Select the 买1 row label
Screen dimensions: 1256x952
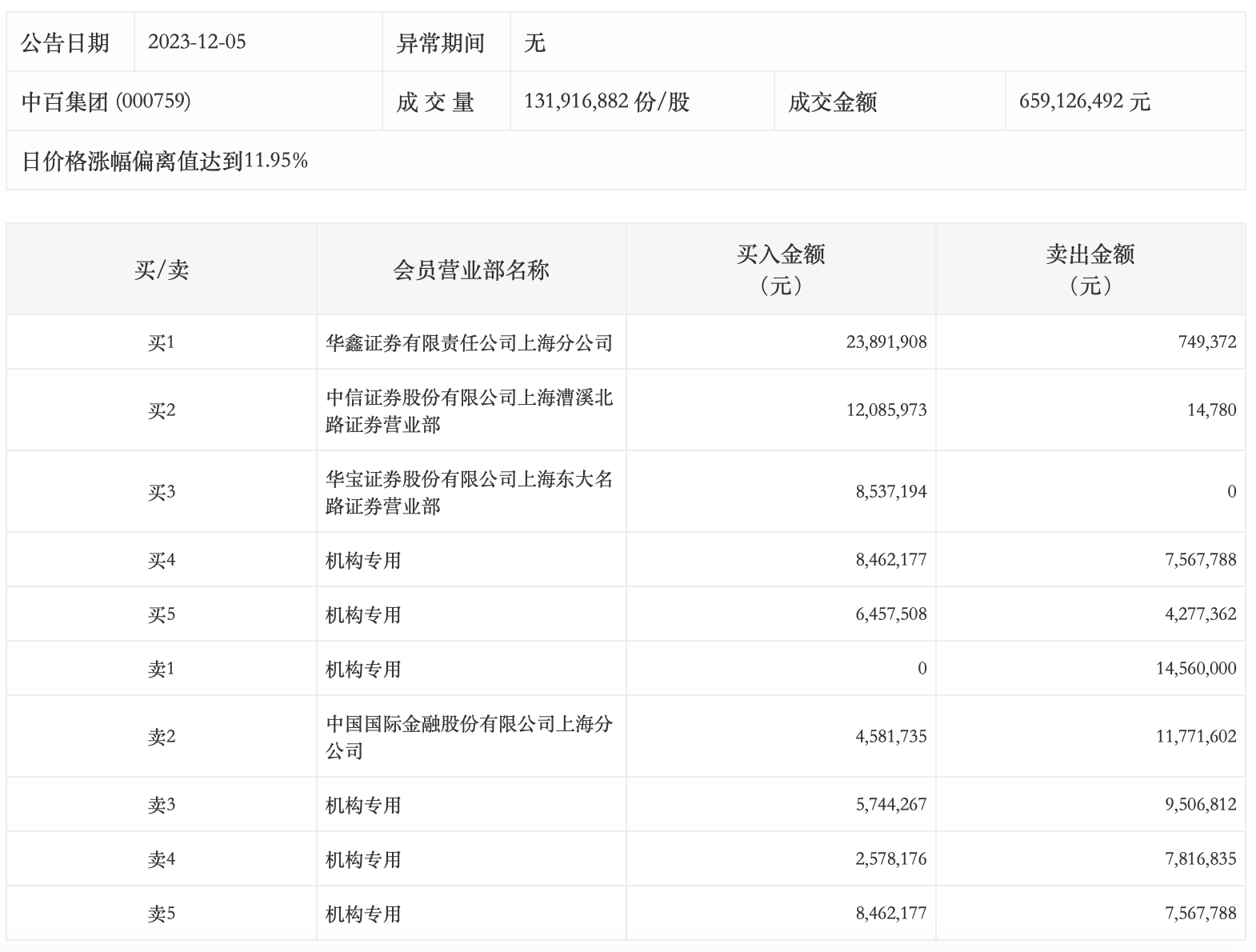pyautogui.click(x=162, y=342)
